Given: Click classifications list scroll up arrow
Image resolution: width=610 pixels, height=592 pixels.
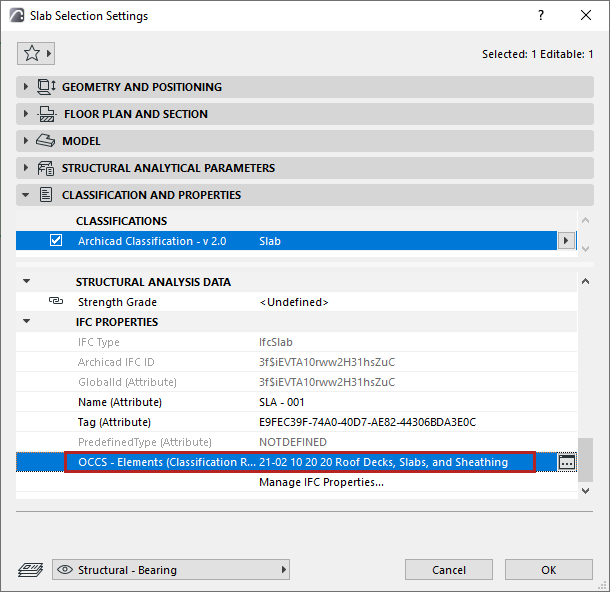Looking at the screenshot, I should coord(585,221).
